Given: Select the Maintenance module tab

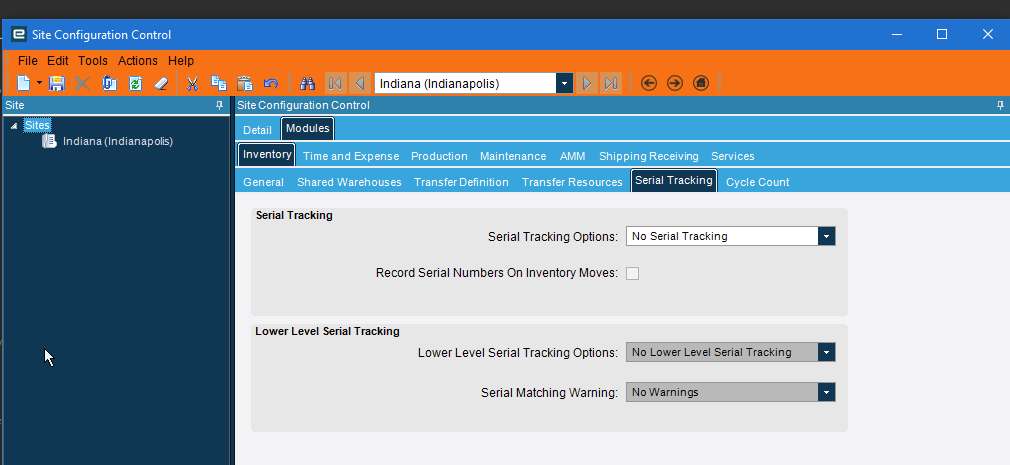Looking at the screenshot, I should click(x=513, y=156).
